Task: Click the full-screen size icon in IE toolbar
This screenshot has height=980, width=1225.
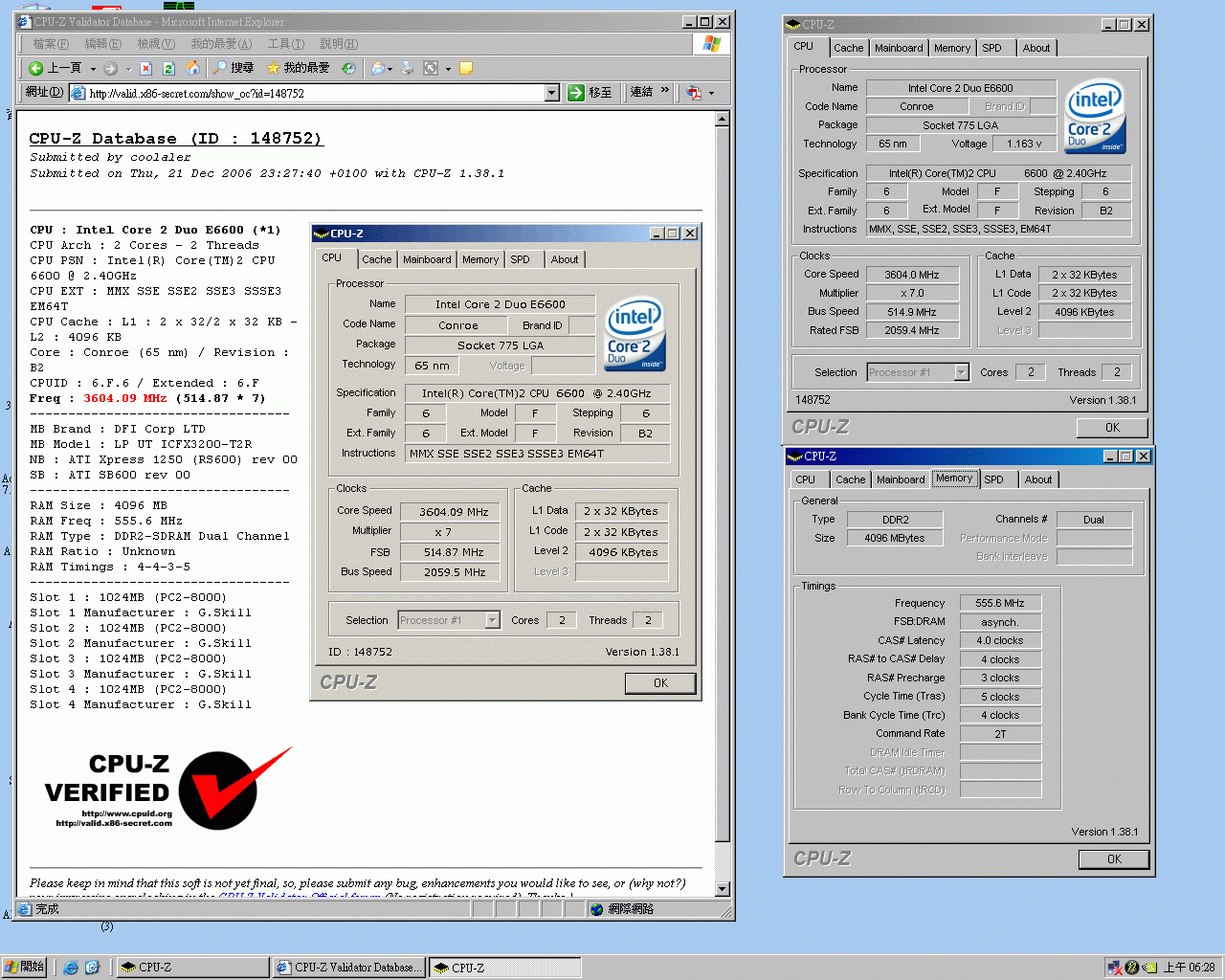Action: 431,68
